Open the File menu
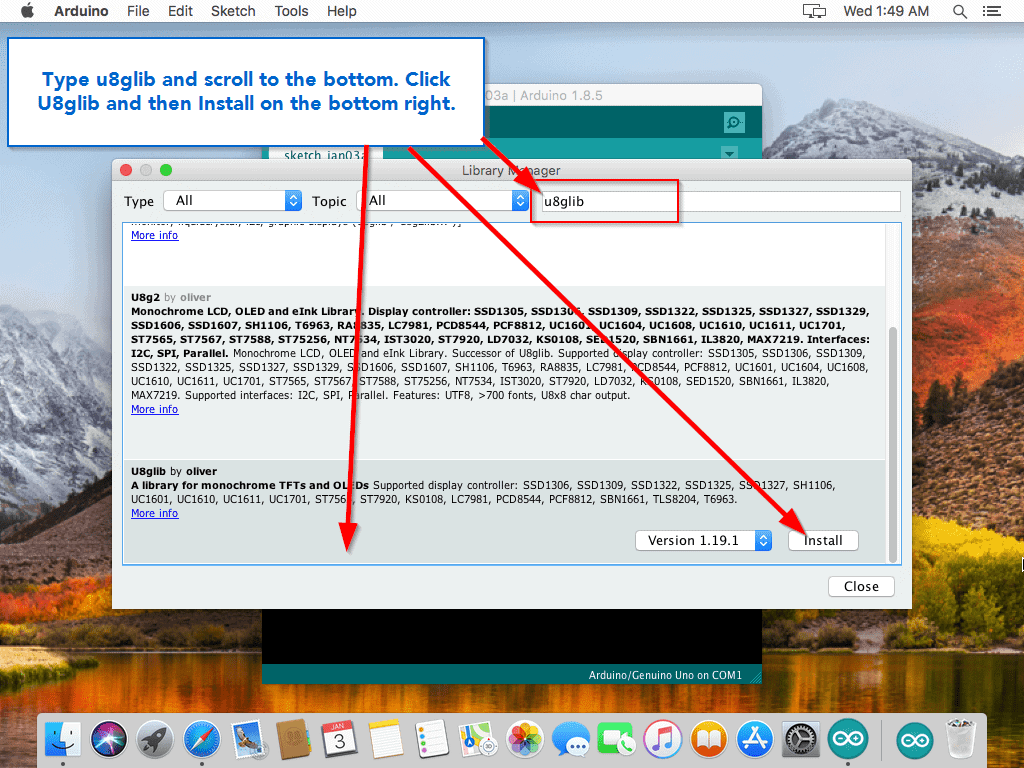The height and width of the screenshot is (768, 1024). pyautogui.click(x=138, y=11)
